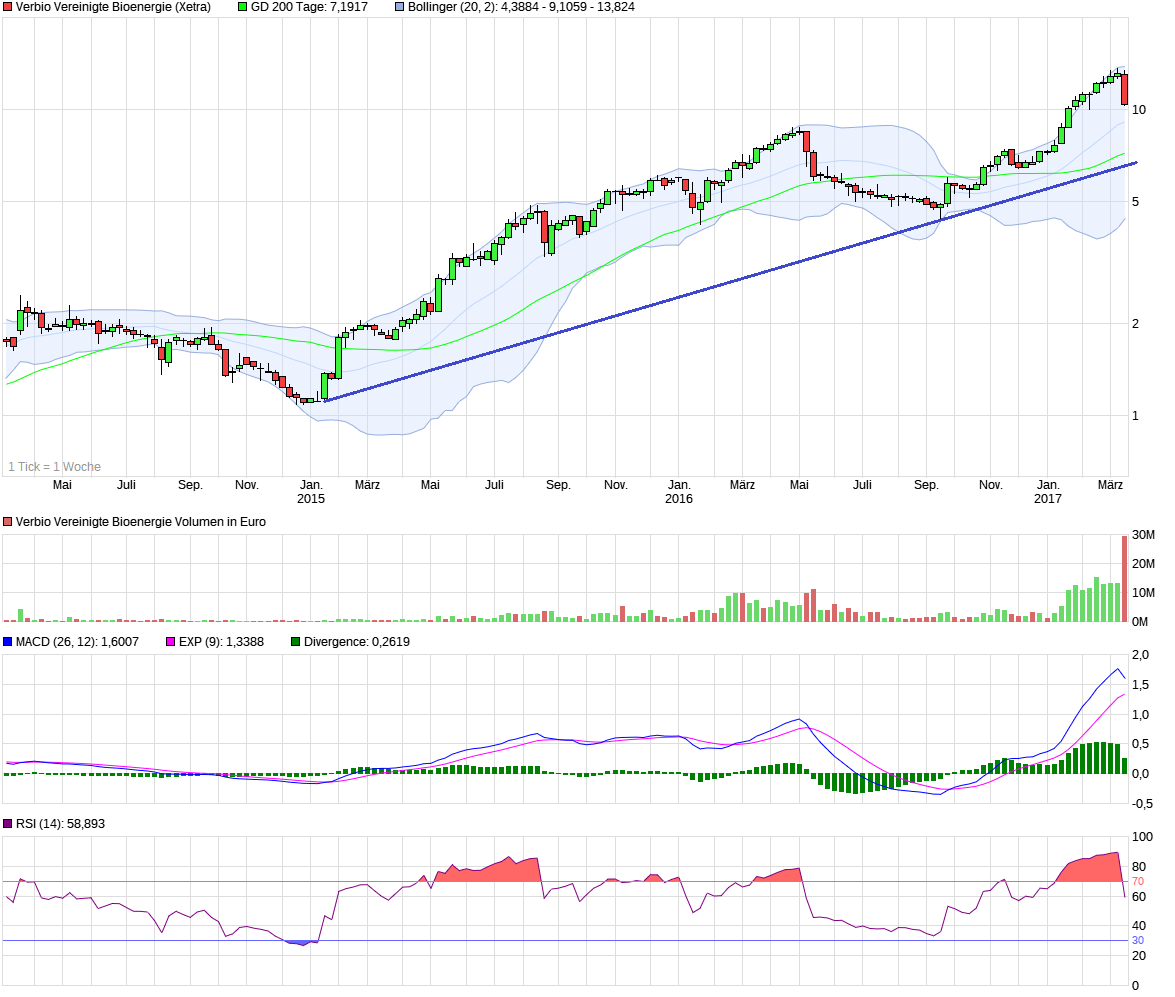Click the purple RSI (14) legend square
The height and width of the screenshot is (997, 1175).
tap(7, 824)
